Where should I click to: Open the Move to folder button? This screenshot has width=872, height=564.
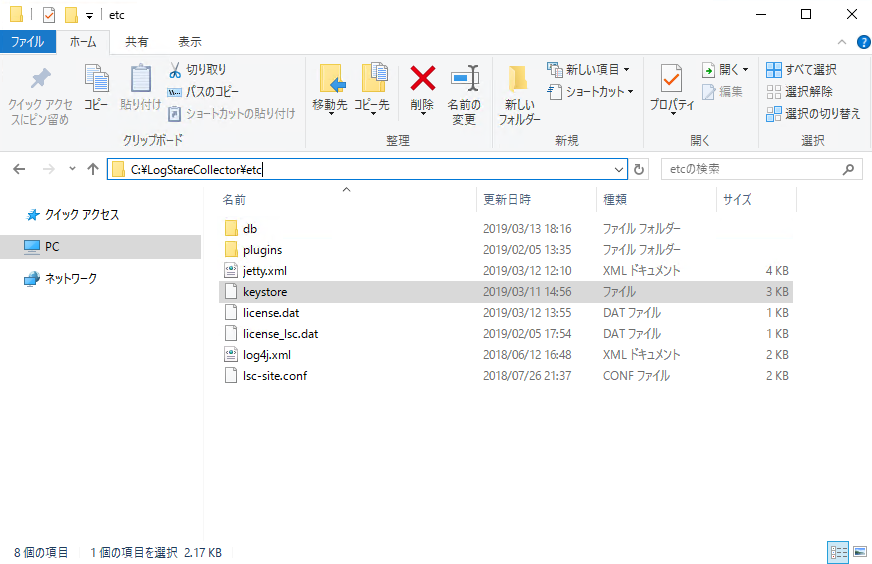point(330,89)
